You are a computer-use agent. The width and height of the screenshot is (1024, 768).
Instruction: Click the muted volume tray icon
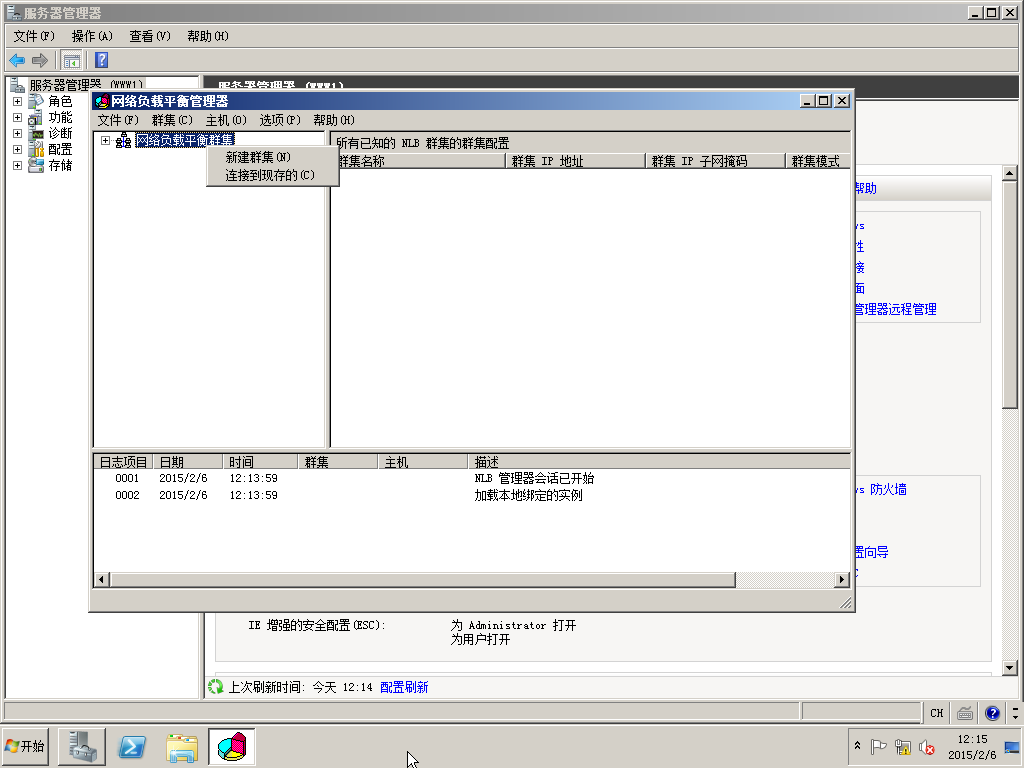point(926,746)
